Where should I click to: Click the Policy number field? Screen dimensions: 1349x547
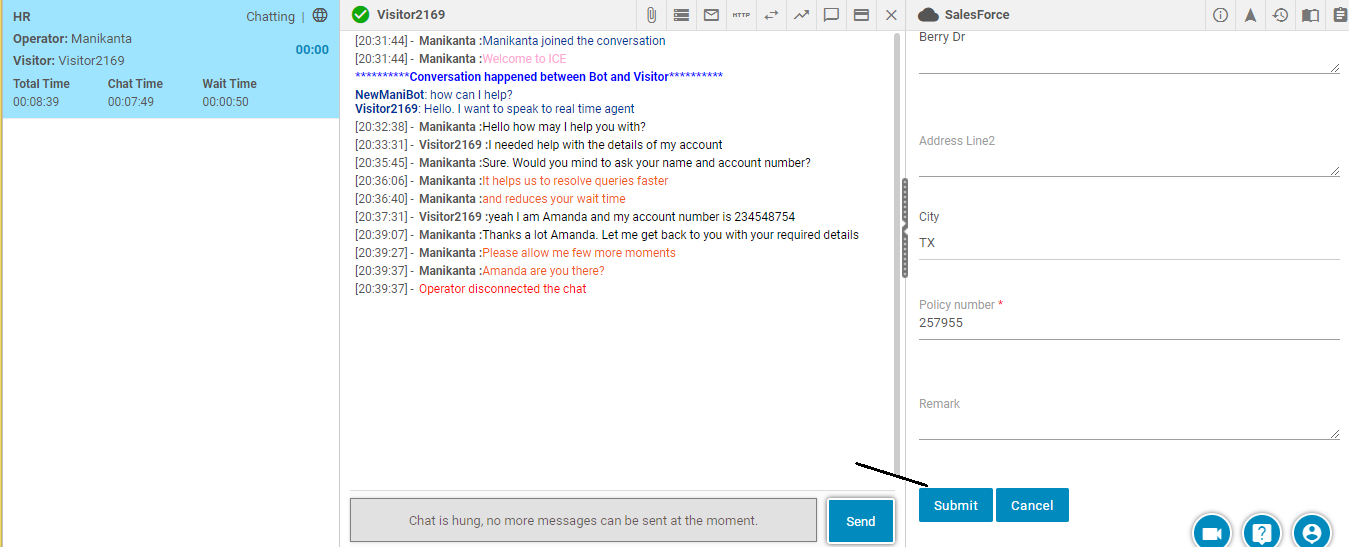pos(1128,324)
